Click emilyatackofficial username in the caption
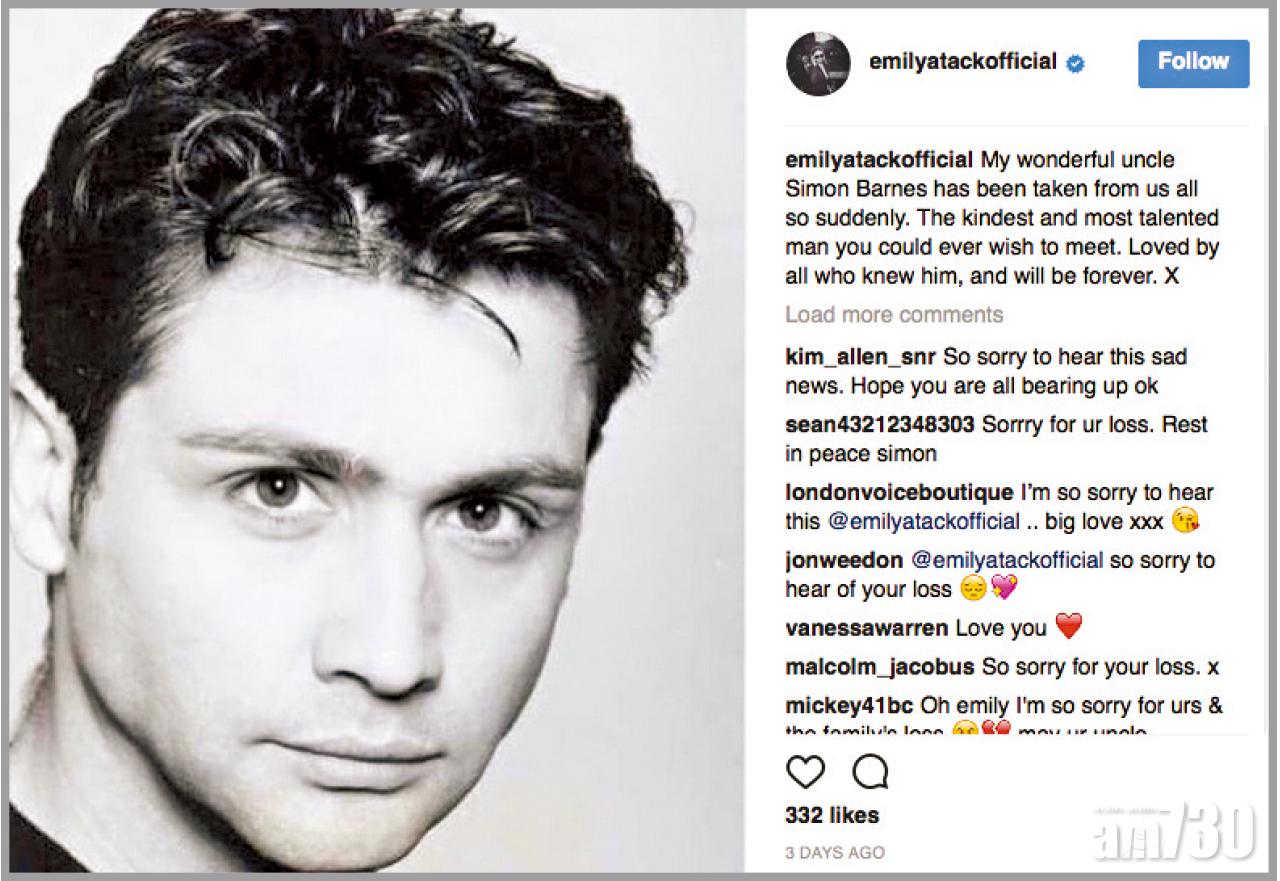 878,160
